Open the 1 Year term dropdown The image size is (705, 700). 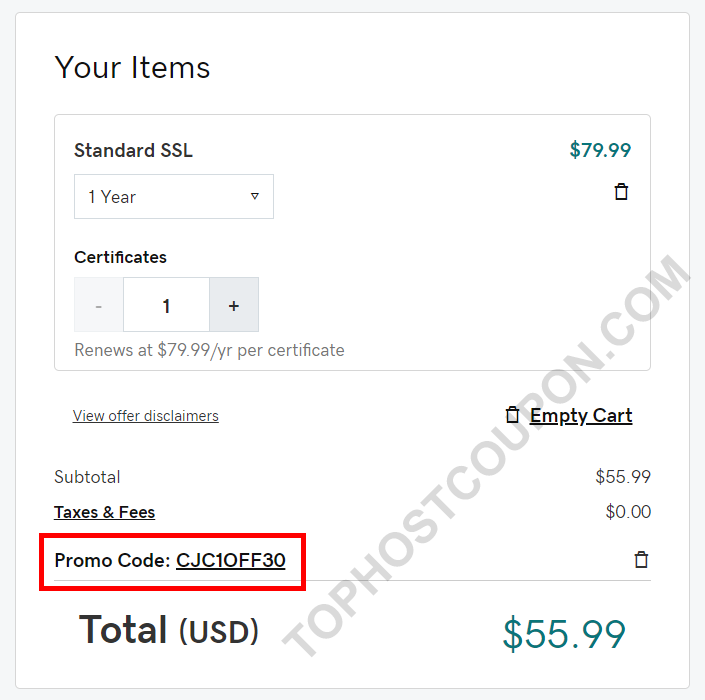pyautogui.click(x=174, y=196)
